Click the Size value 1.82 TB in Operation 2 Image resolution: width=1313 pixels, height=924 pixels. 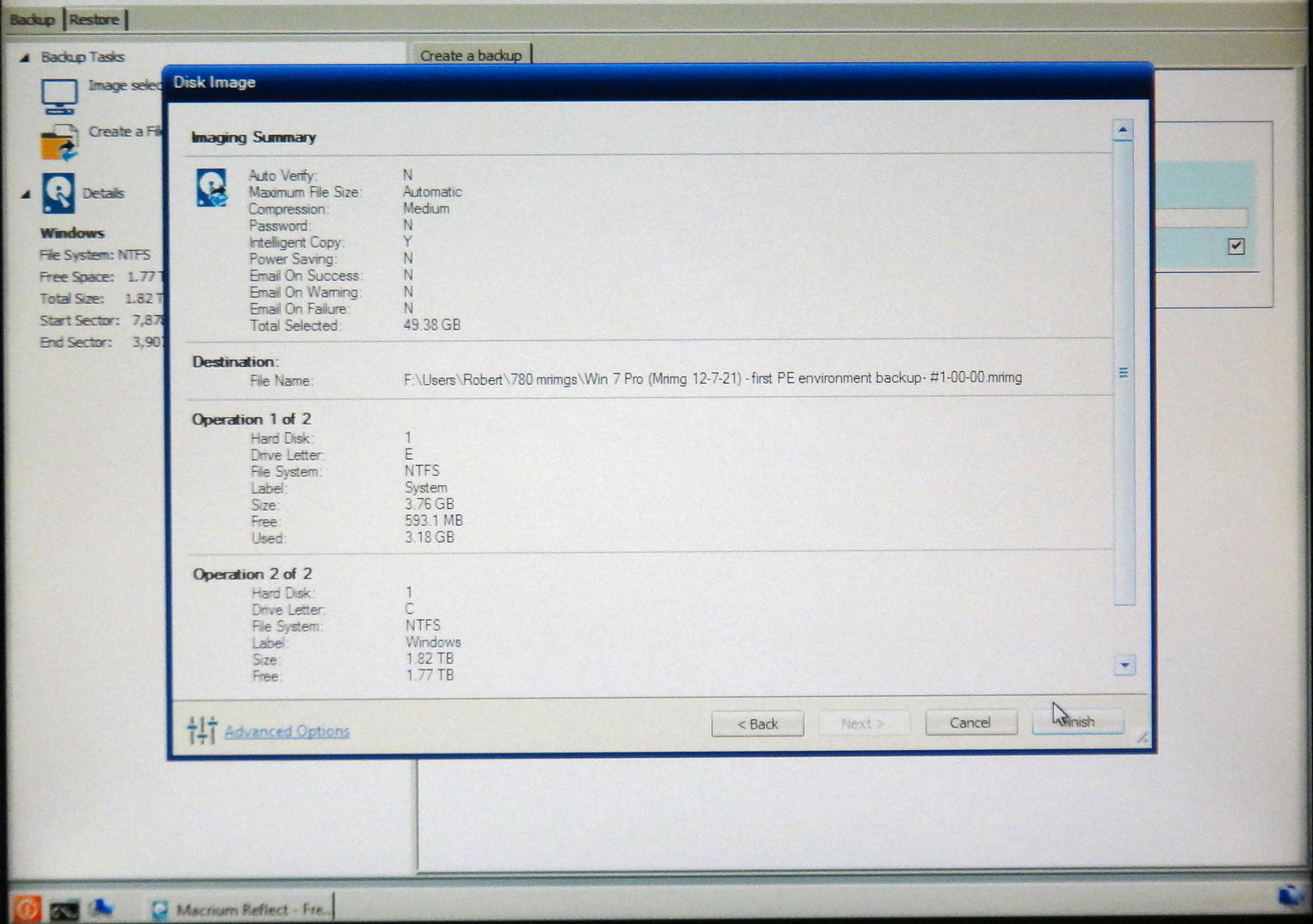pyautogui.click(x=430, y=659)
